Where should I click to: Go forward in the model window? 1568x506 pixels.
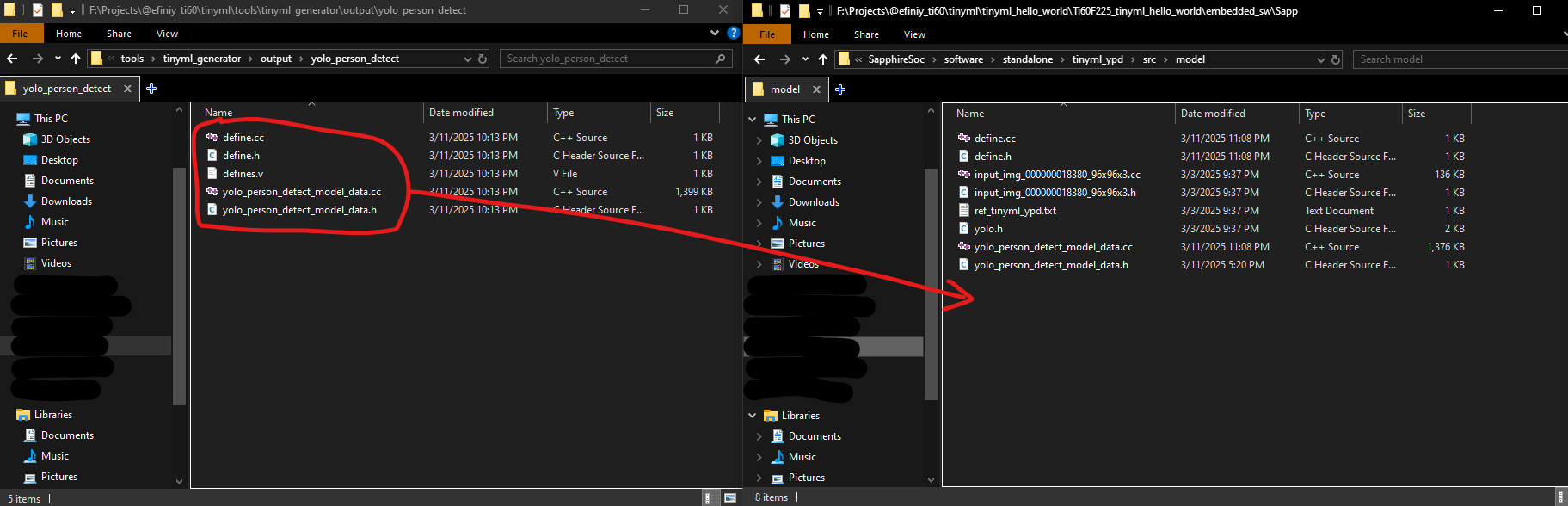(784, 59)
